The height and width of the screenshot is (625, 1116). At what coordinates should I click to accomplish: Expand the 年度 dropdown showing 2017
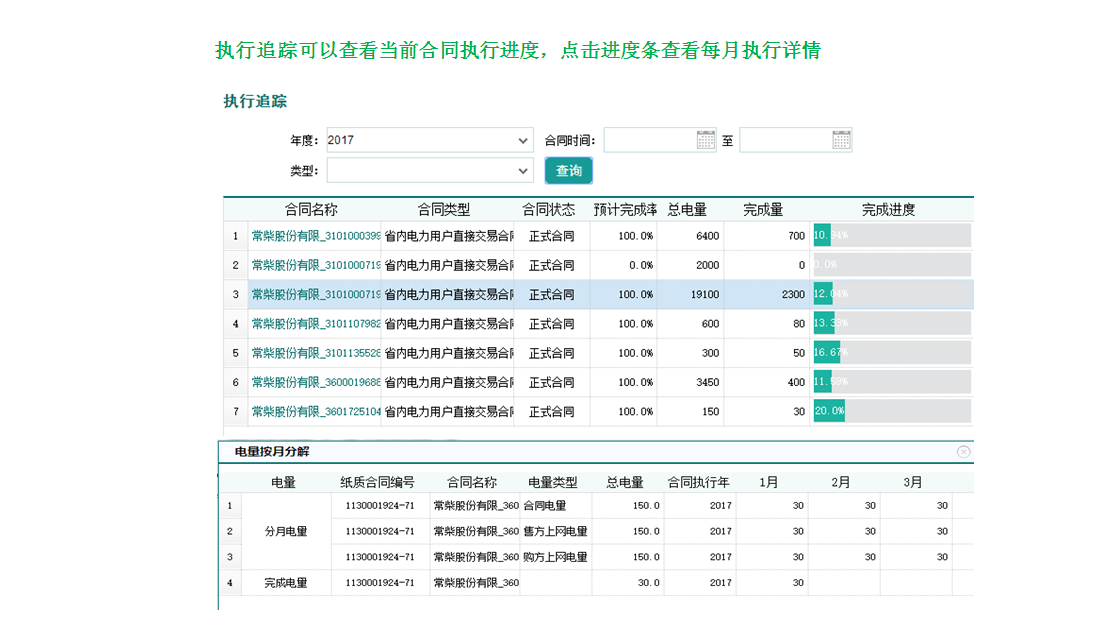pos(524,141)
